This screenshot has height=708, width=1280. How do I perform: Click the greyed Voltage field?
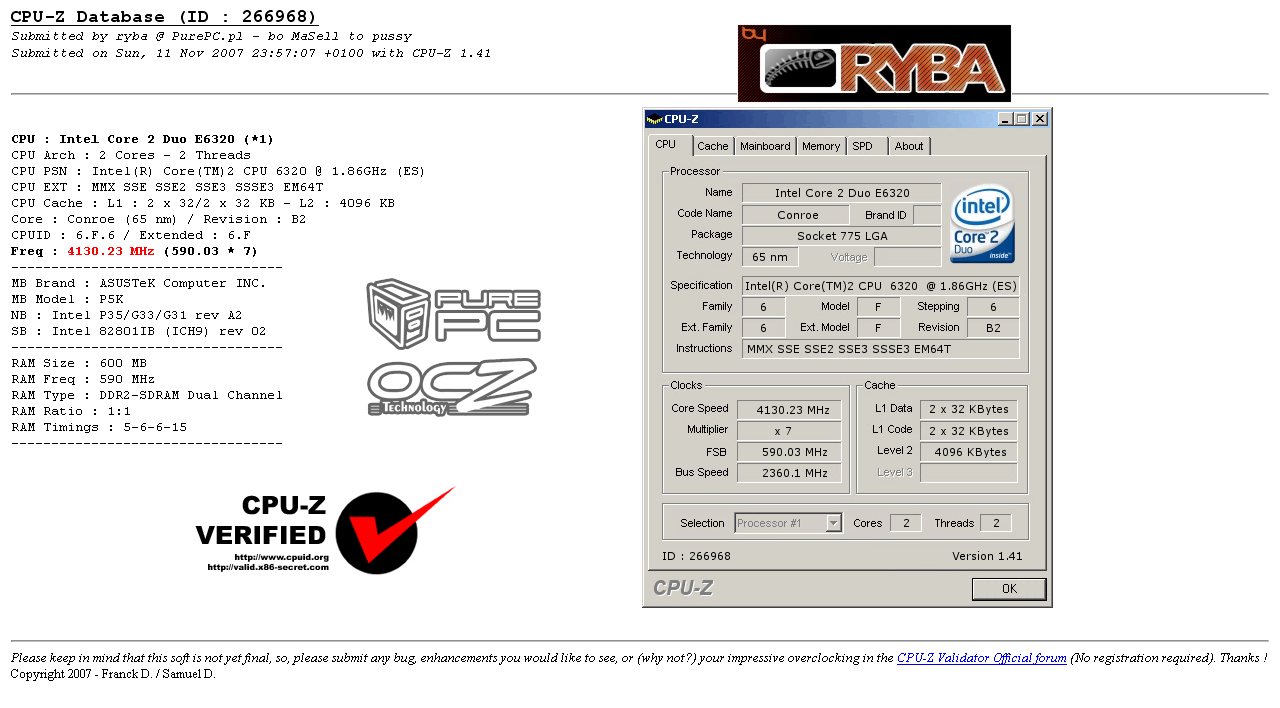tap(908, 257)
